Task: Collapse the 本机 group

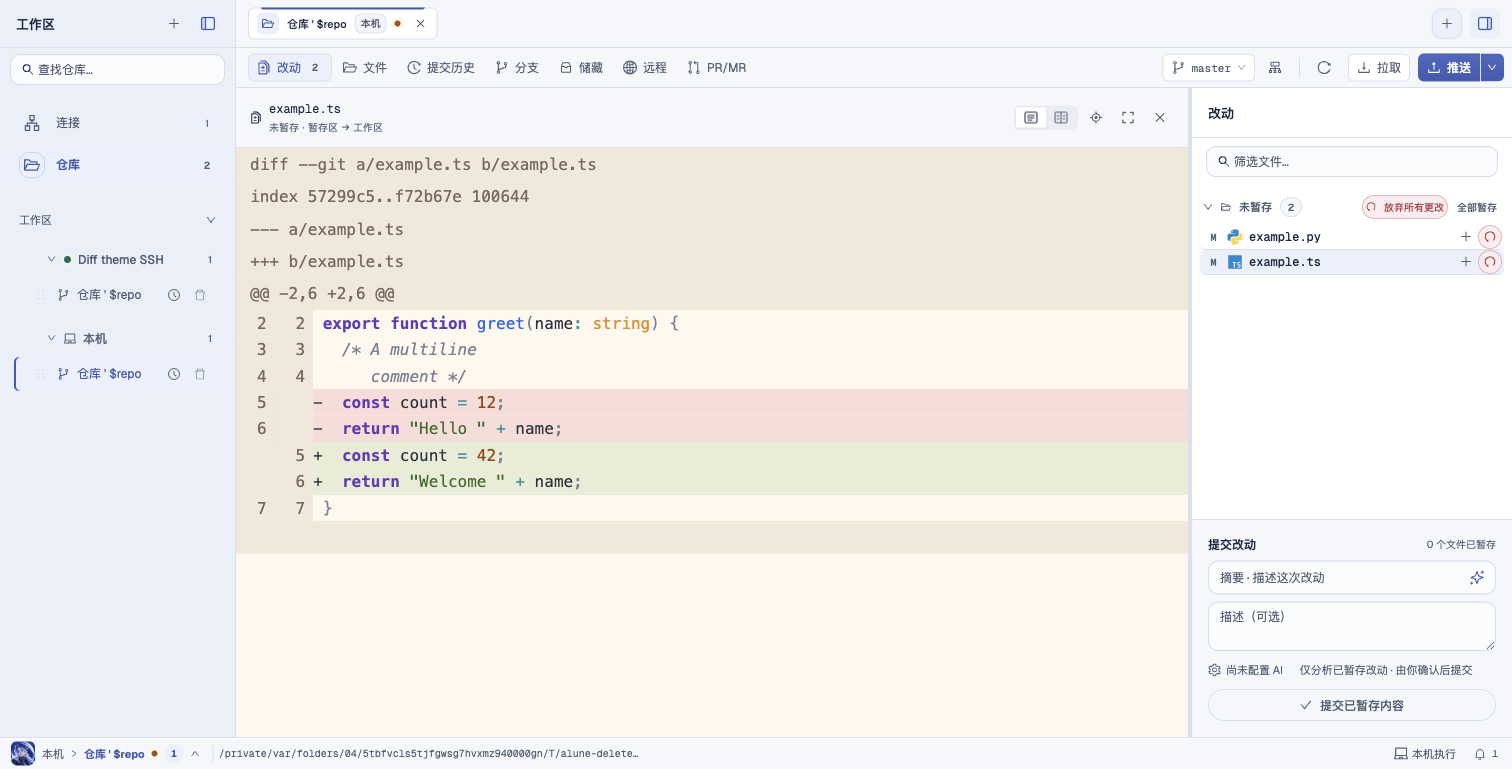Action: [x=52, y=338]
